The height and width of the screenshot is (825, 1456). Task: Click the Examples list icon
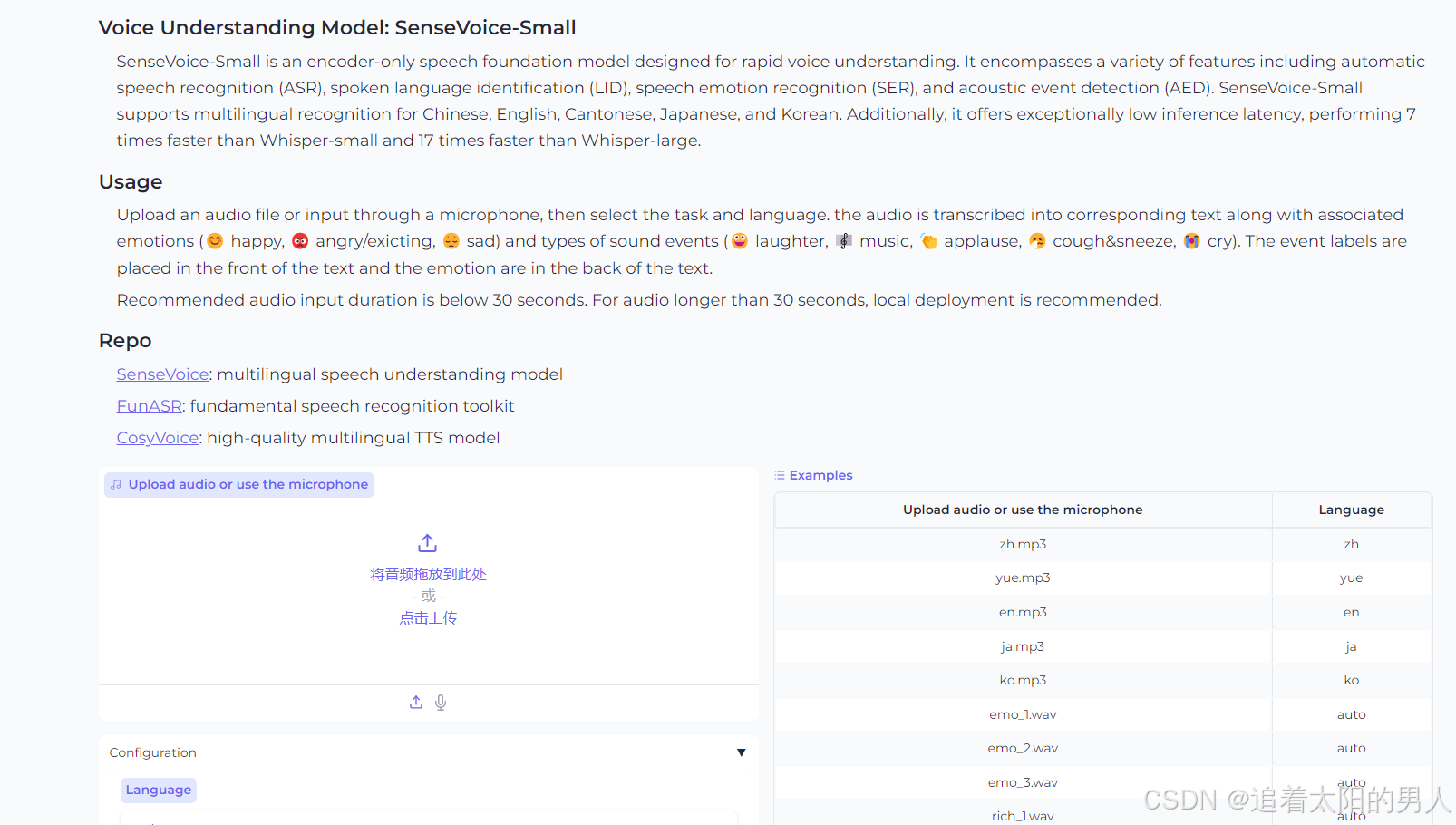(780, 475)
